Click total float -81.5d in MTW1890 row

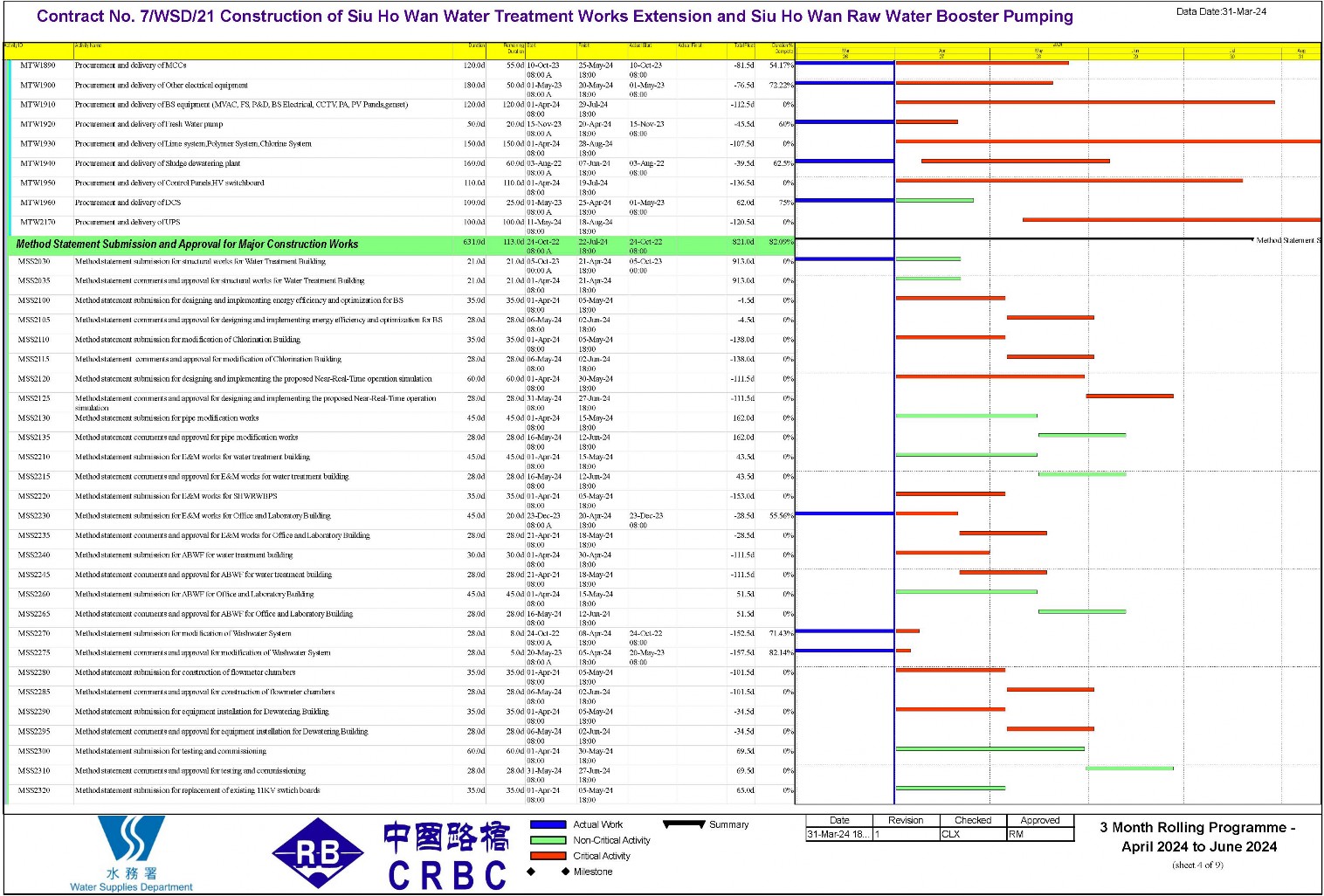point(744,65)
